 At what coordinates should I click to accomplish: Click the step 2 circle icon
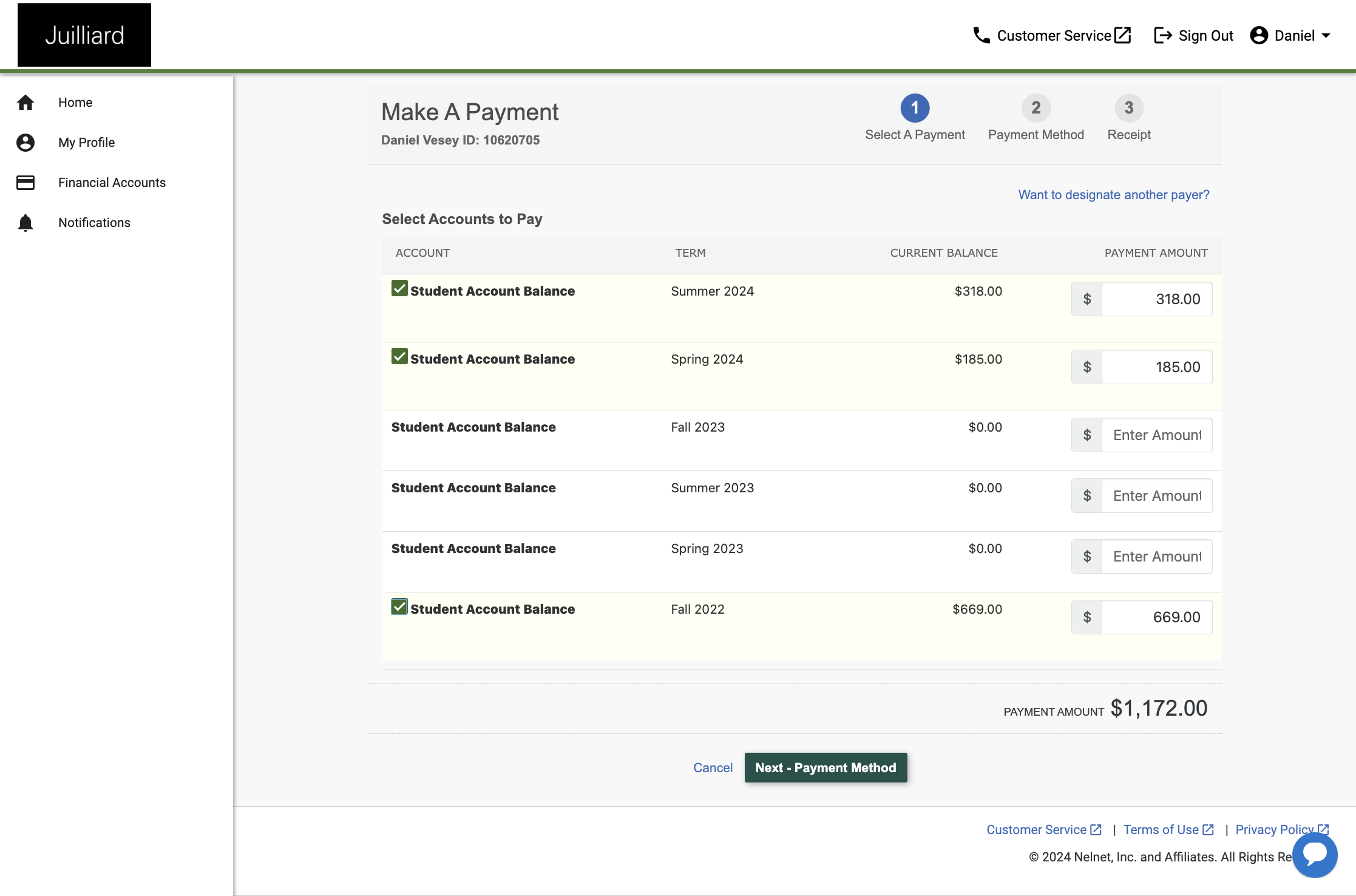pos(1036,108)
